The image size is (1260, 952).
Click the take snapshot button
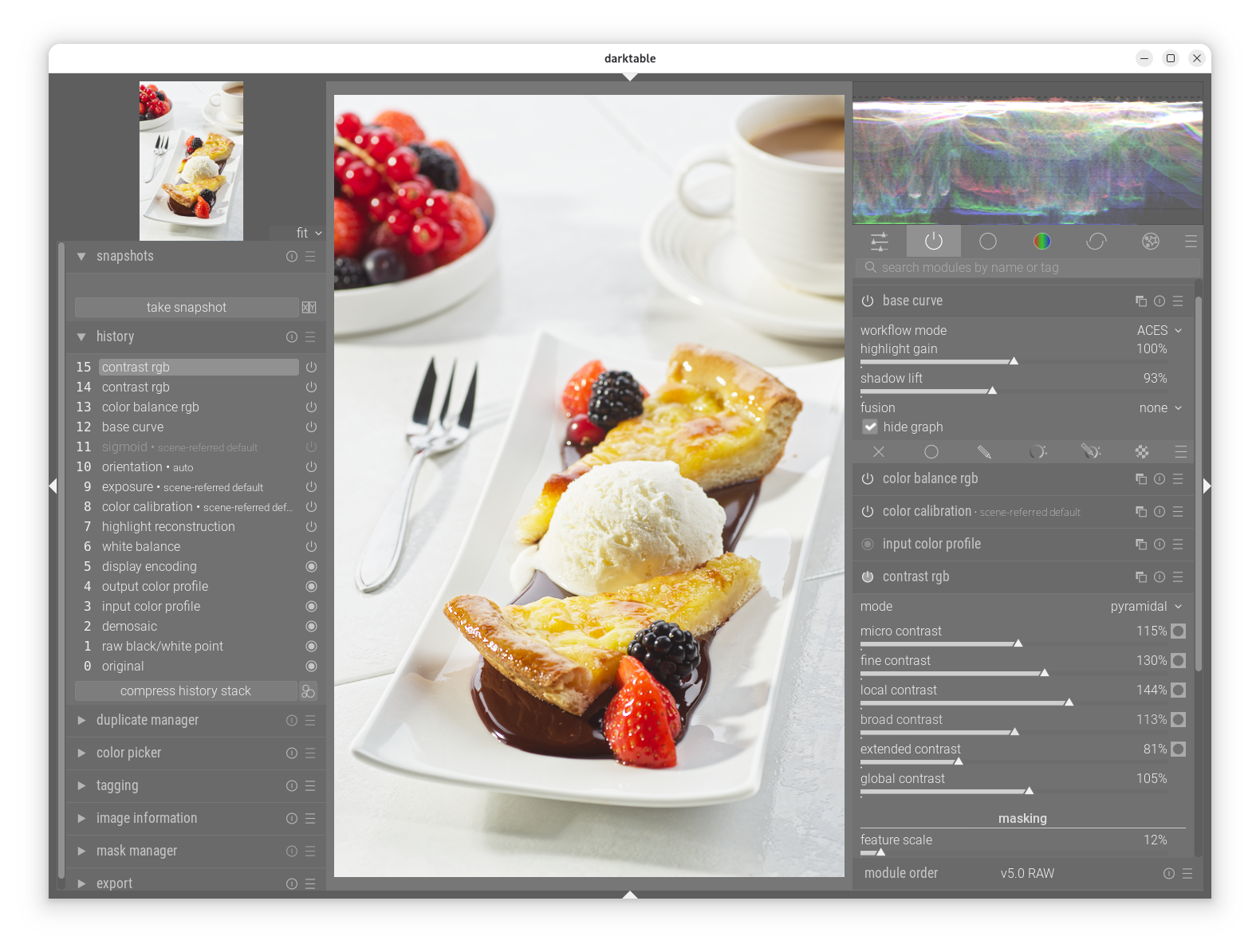(187, 307)
